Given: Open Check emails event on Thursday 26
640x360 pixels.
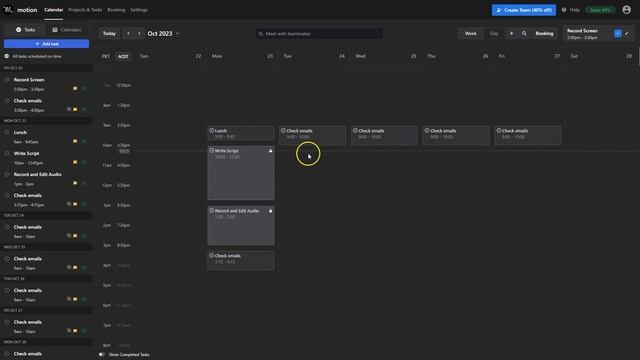Looking at the screenshot, I should pyautogui.click(x=456, y=136).
